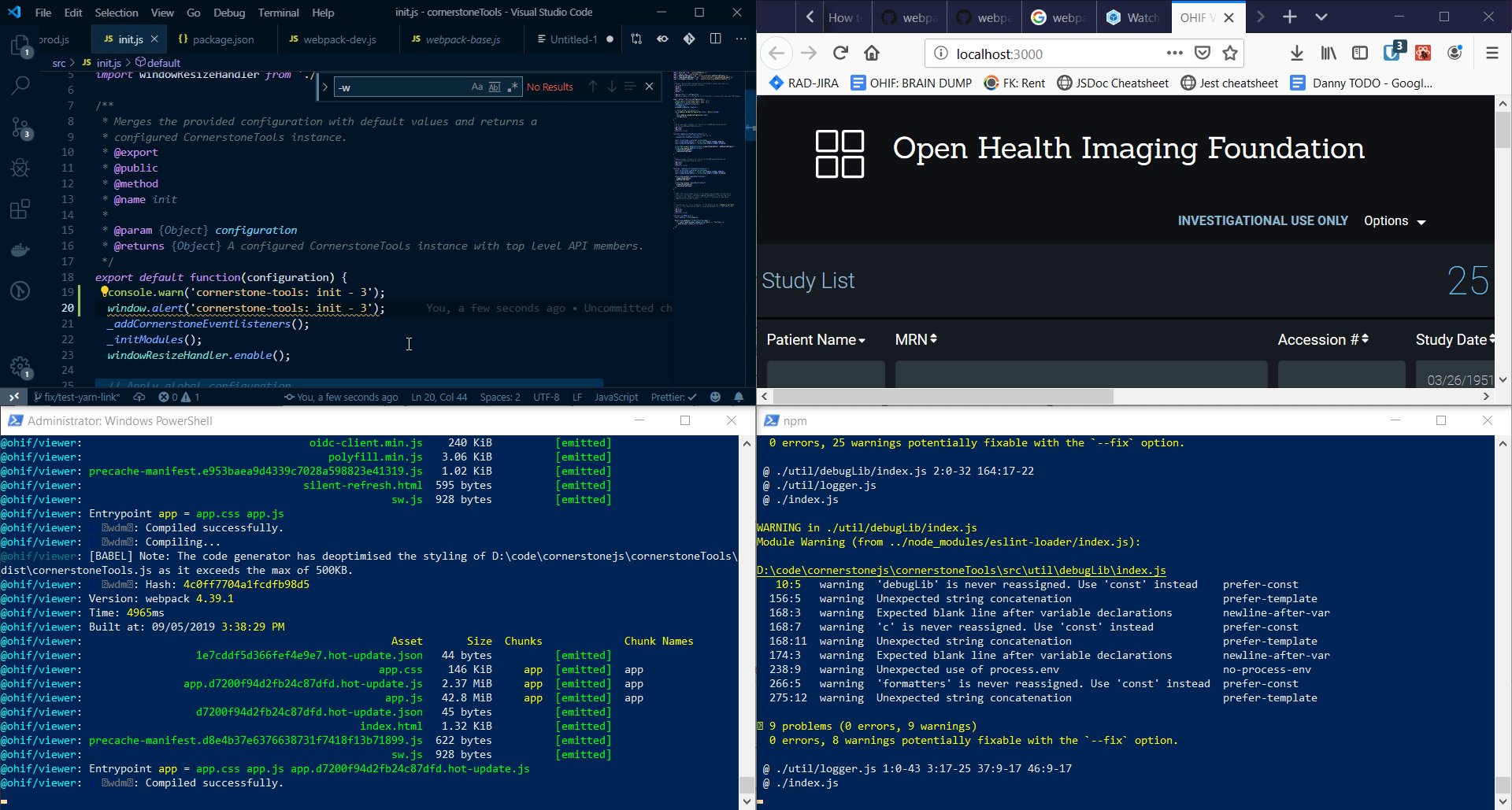Click inside the Patient Name filter field
The image size is (1512, 810).
[x=825, y=375]
